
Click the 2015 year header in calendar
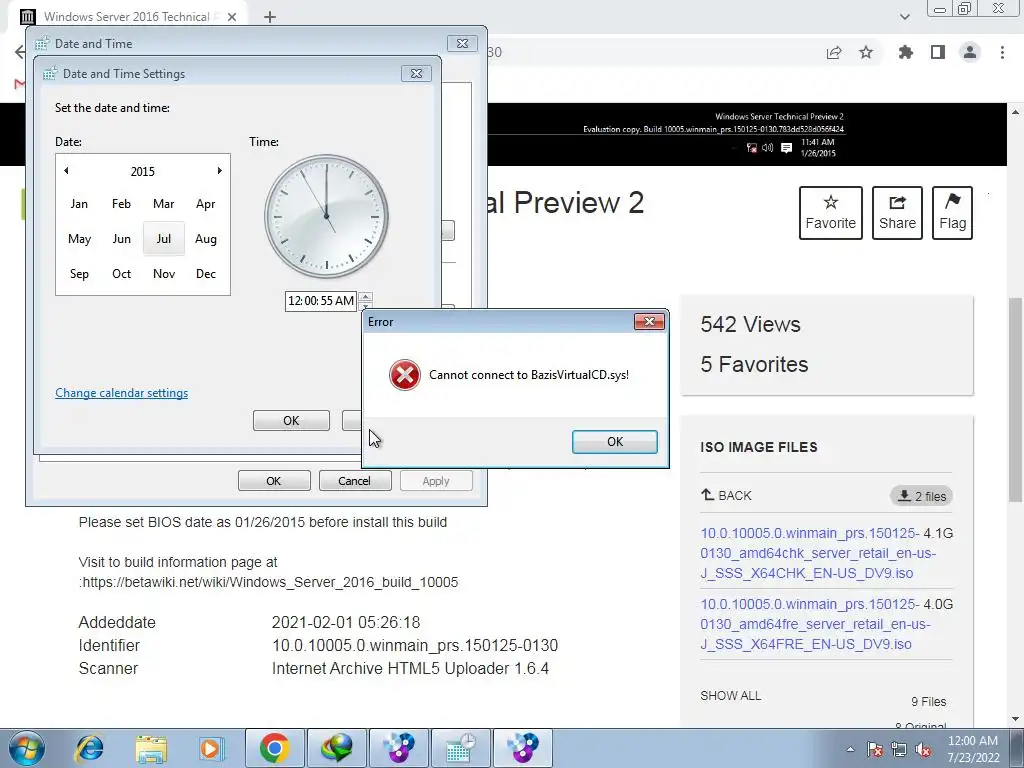(x=142, y=172)
